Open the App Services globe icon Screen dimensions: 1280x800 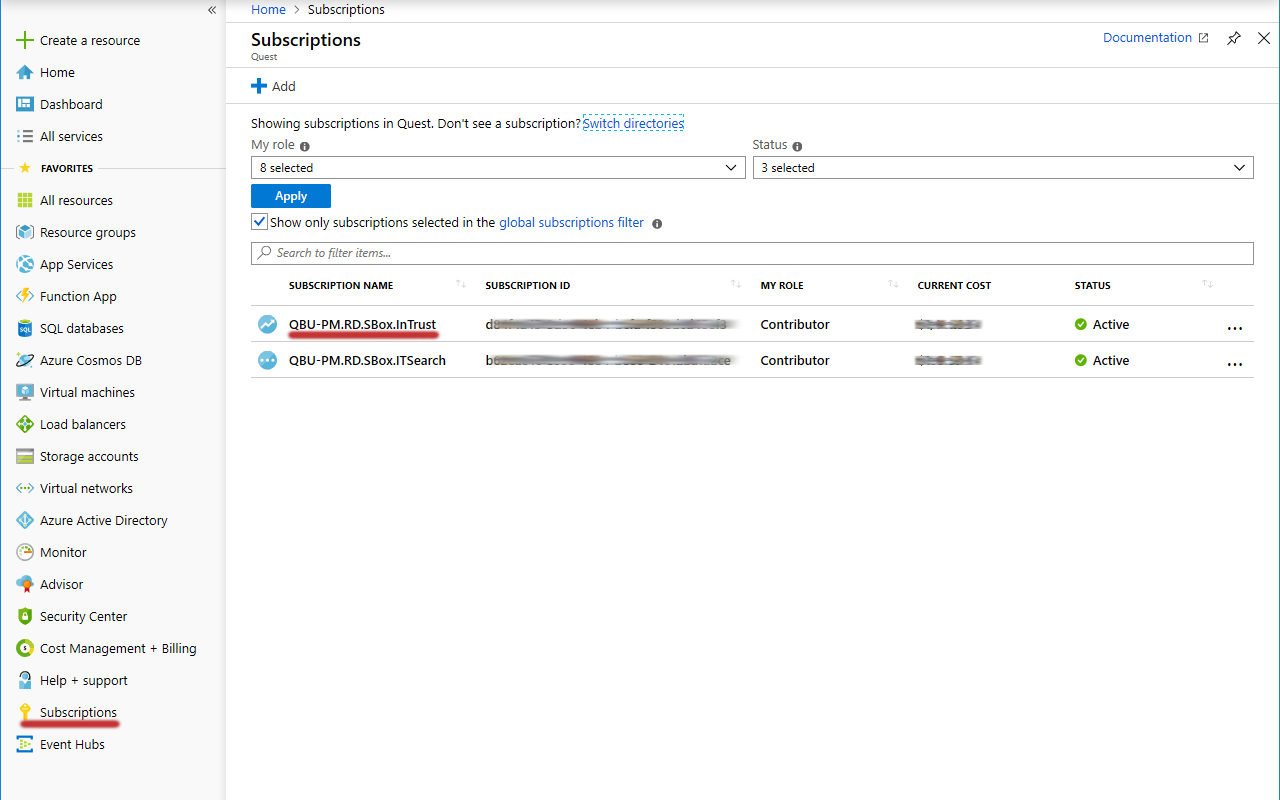tap(25, 264)
